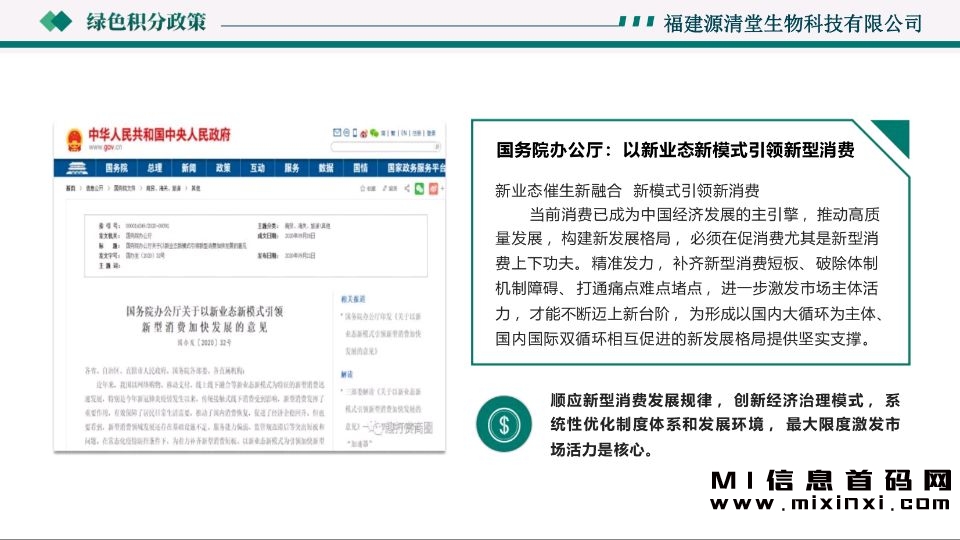Click the email envelope icon in the site header
This screenshot has height=540, width=960.
[336, 133]
